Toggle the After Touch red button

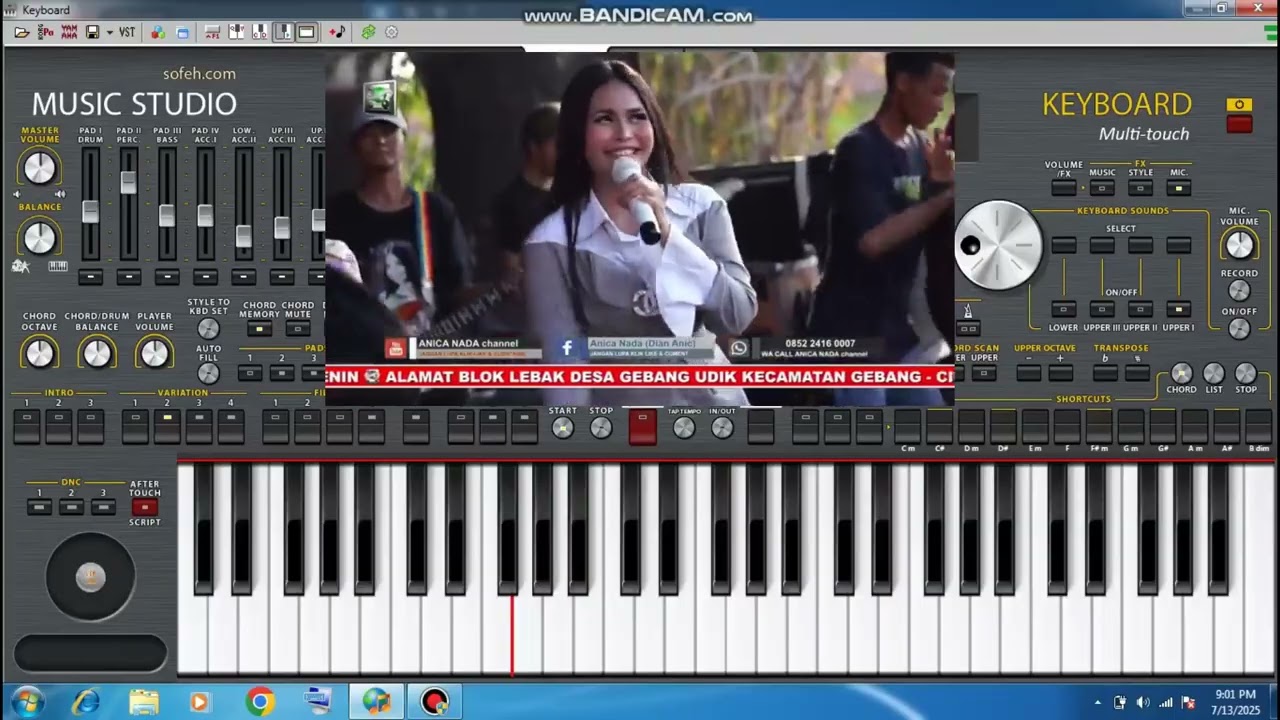tap(144, 507)
